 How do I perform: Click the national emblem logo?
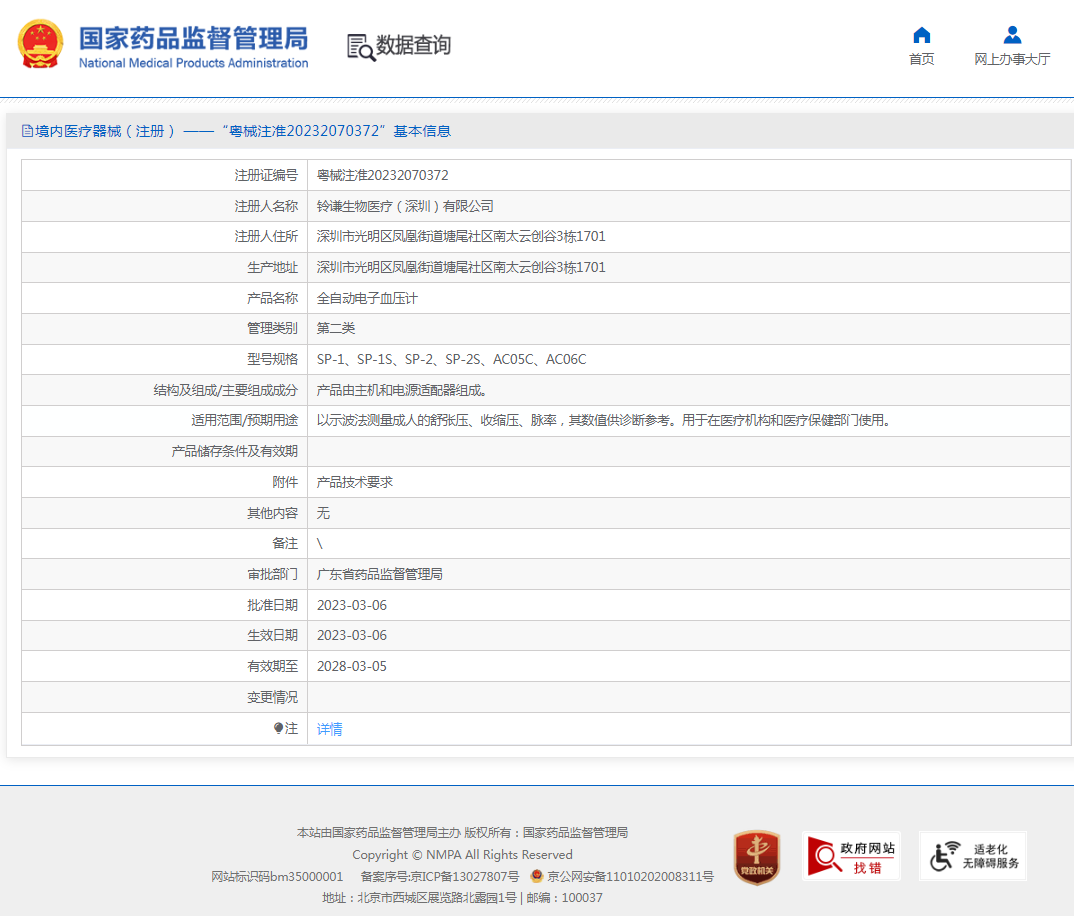[x=41, y=44]
